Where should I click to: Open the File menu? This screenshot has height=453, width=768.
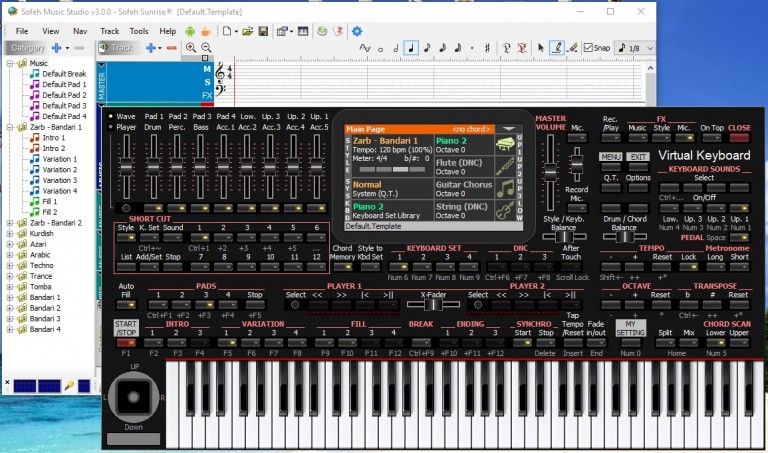[x=22, y=31]
